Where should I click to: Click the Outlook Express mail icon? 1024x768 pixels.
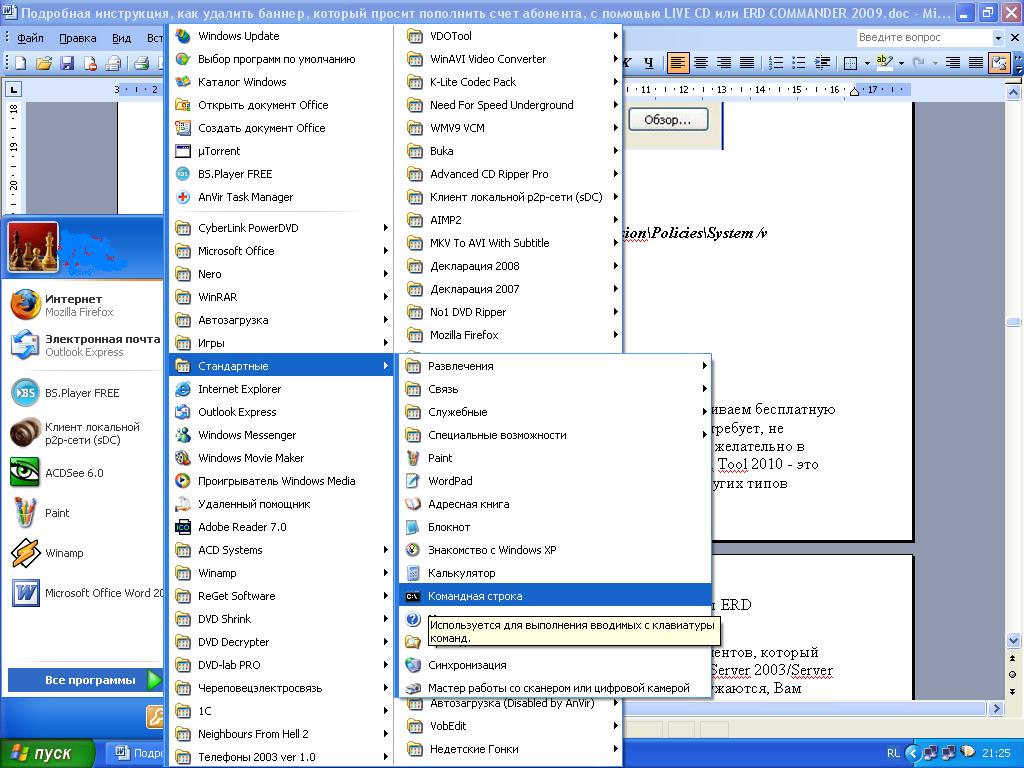[x=25, y=345]
